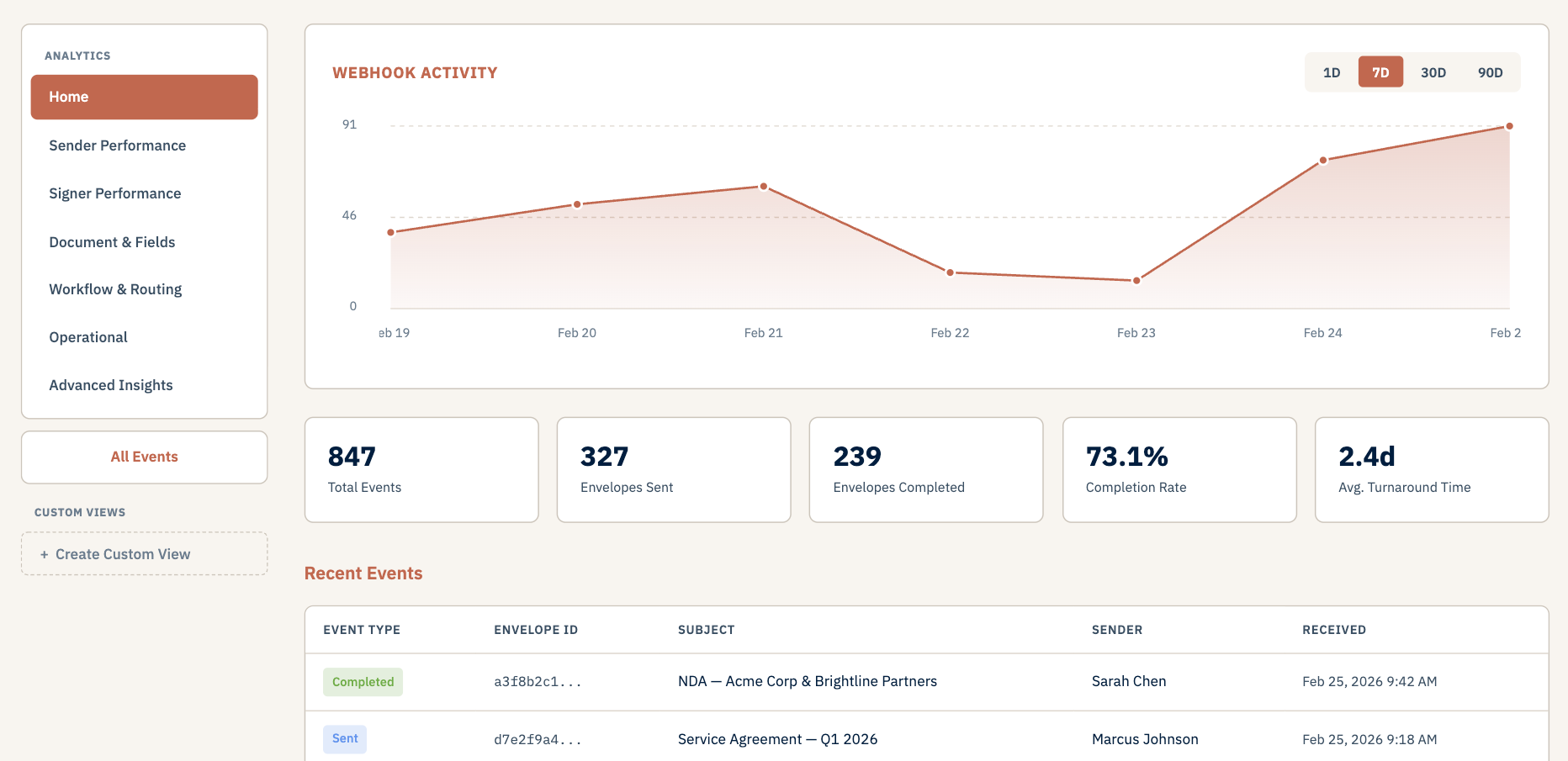
Task: Open Service Agreement — Q1 2026 envelope
Action: (x=777, y=738)
